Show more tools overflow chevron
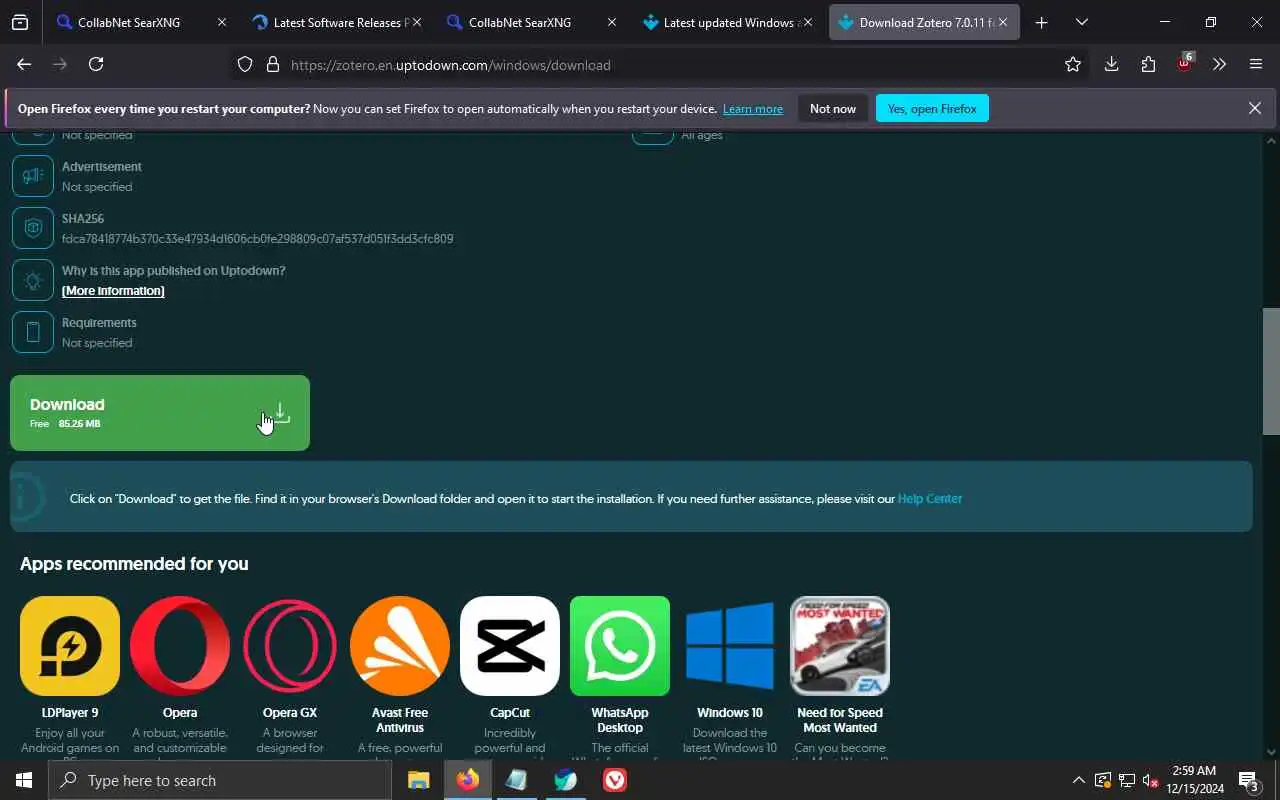This screenshot has height=800, width=1280. pos(1219,64)
